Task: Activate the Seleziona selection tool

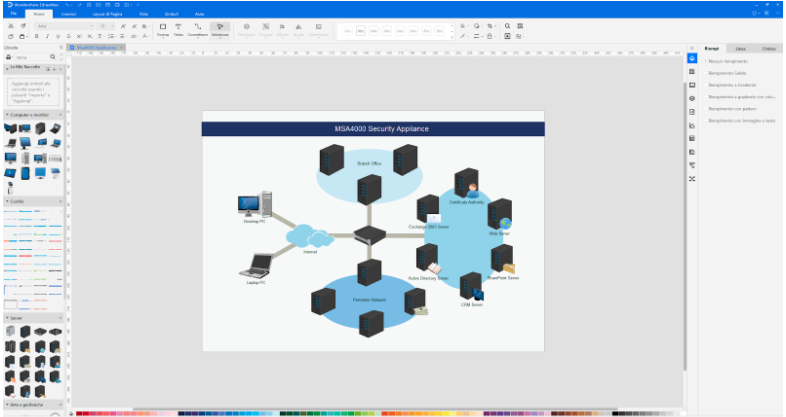Action: pos(220,30)
